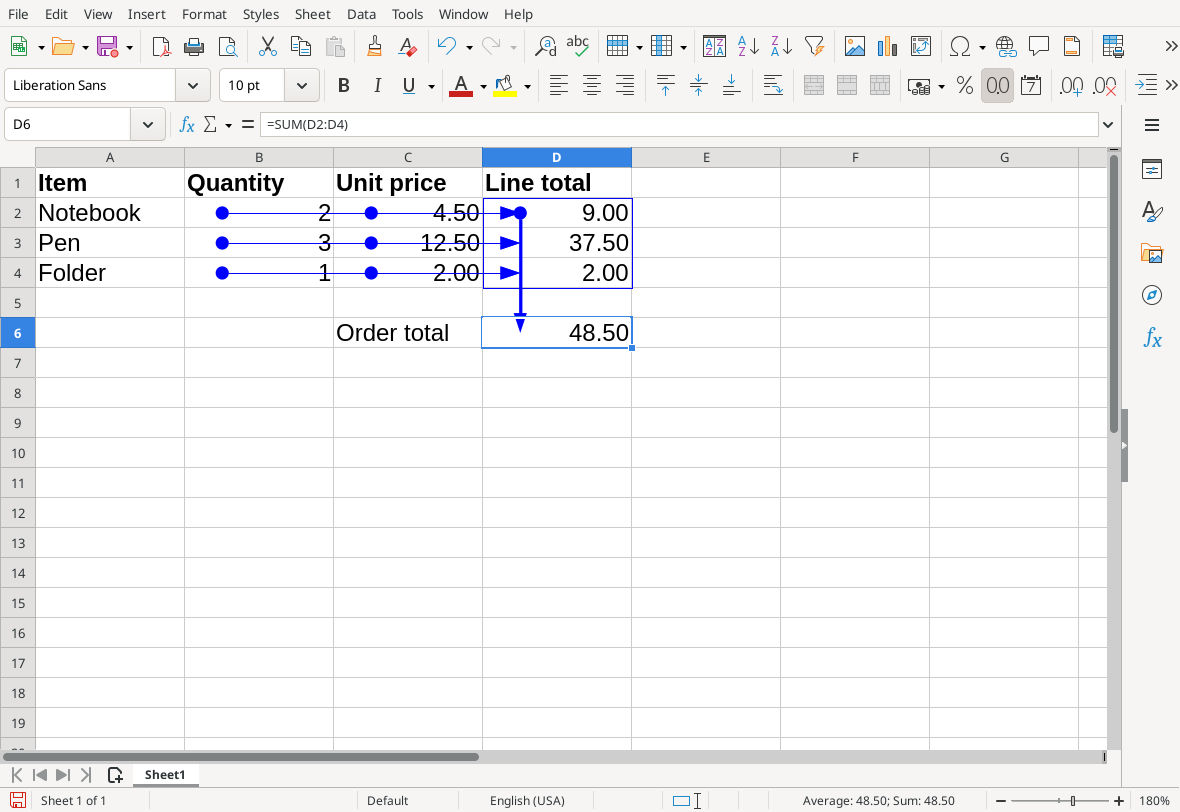This screenshot has width=1180, height=812.
Task: Click the New spreadsheet icon
Action: click(19, 47)
